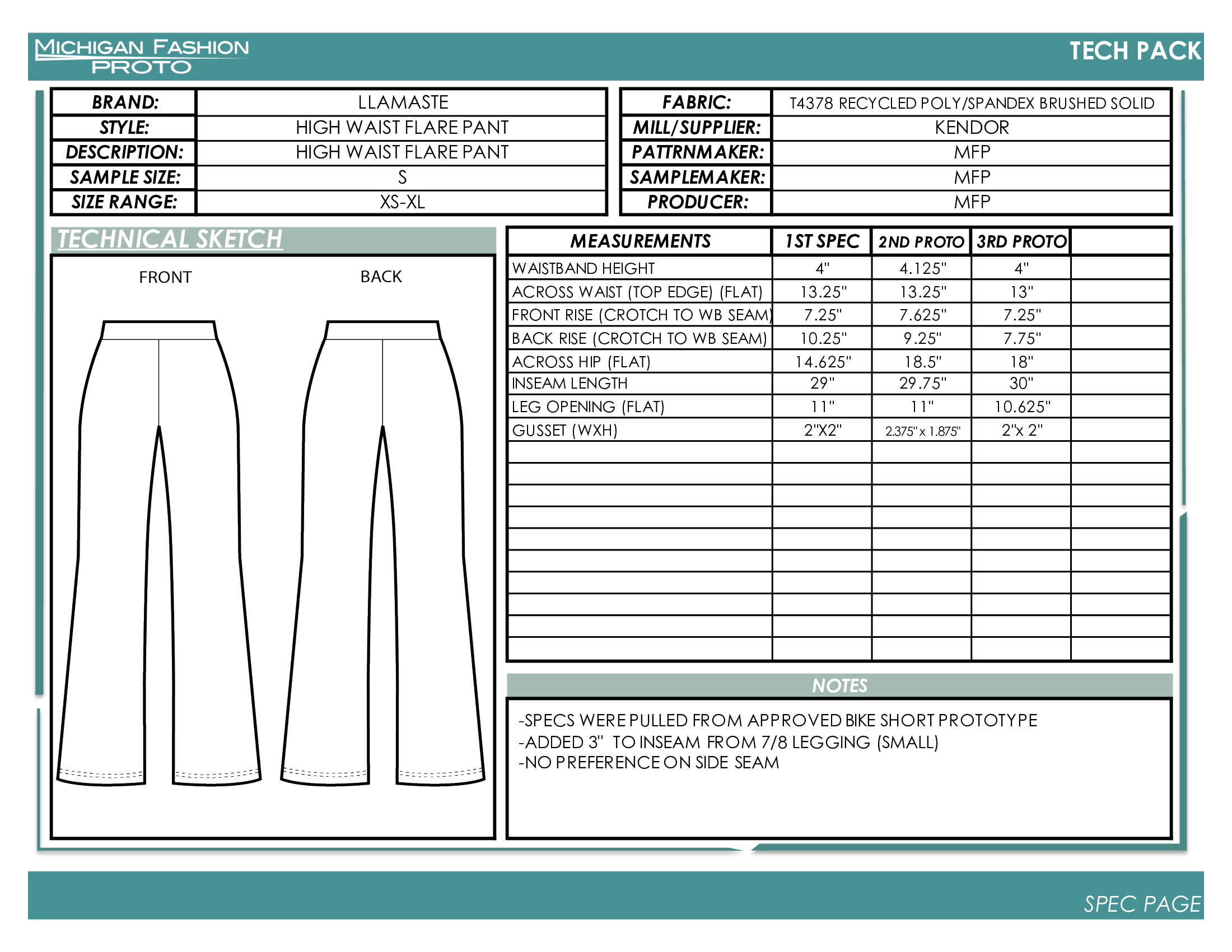Select the LEG OPENING (FLAT) row label
The width and height of the screenshot is (1232, 952).
click(x=588, y=407)
